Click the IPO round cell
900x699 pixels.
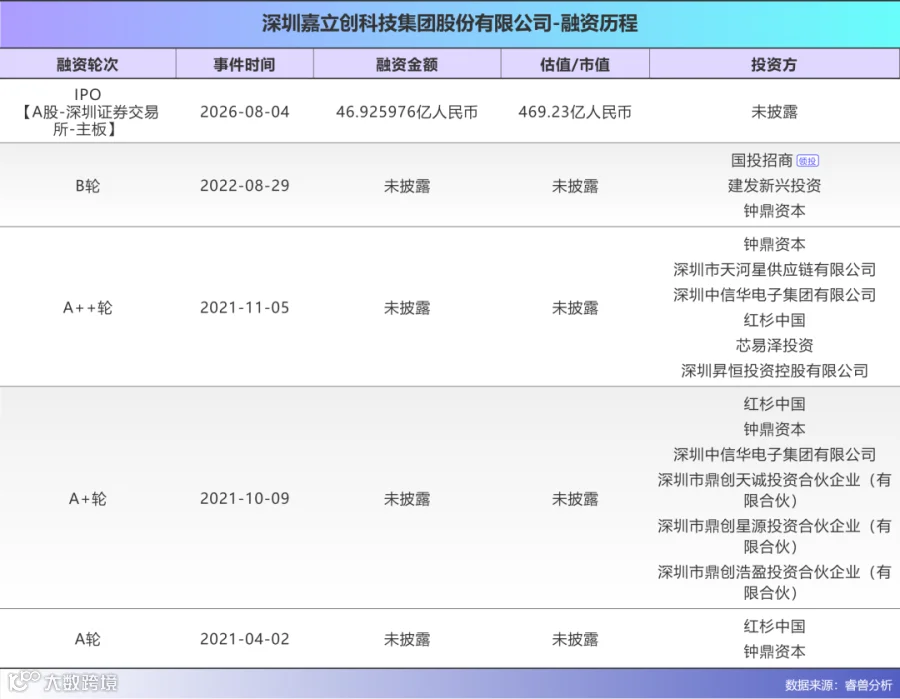pos(88,112)
